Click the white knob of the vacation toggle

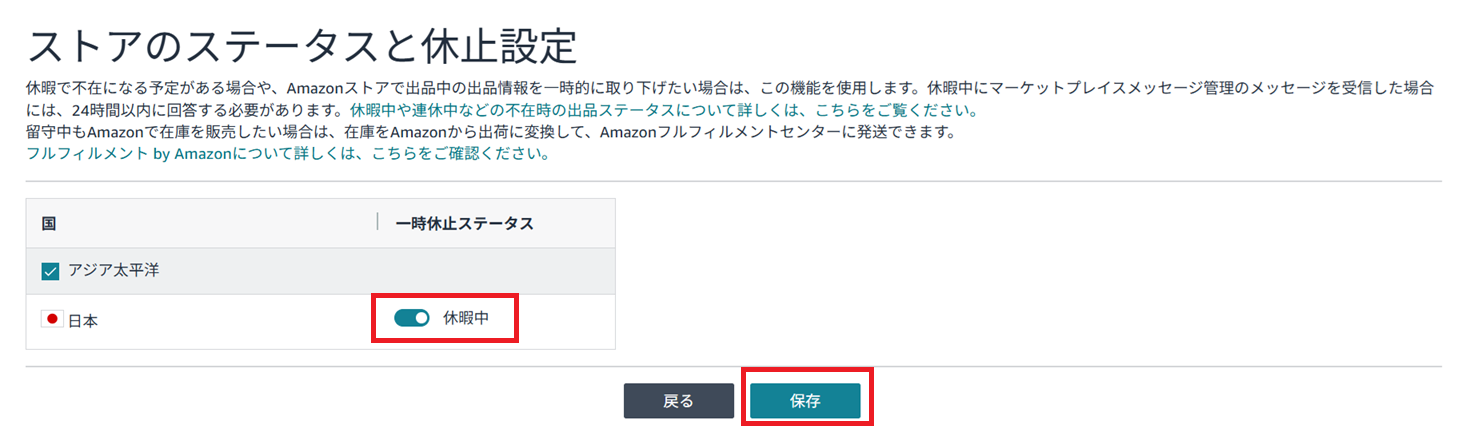coord(421,318)
